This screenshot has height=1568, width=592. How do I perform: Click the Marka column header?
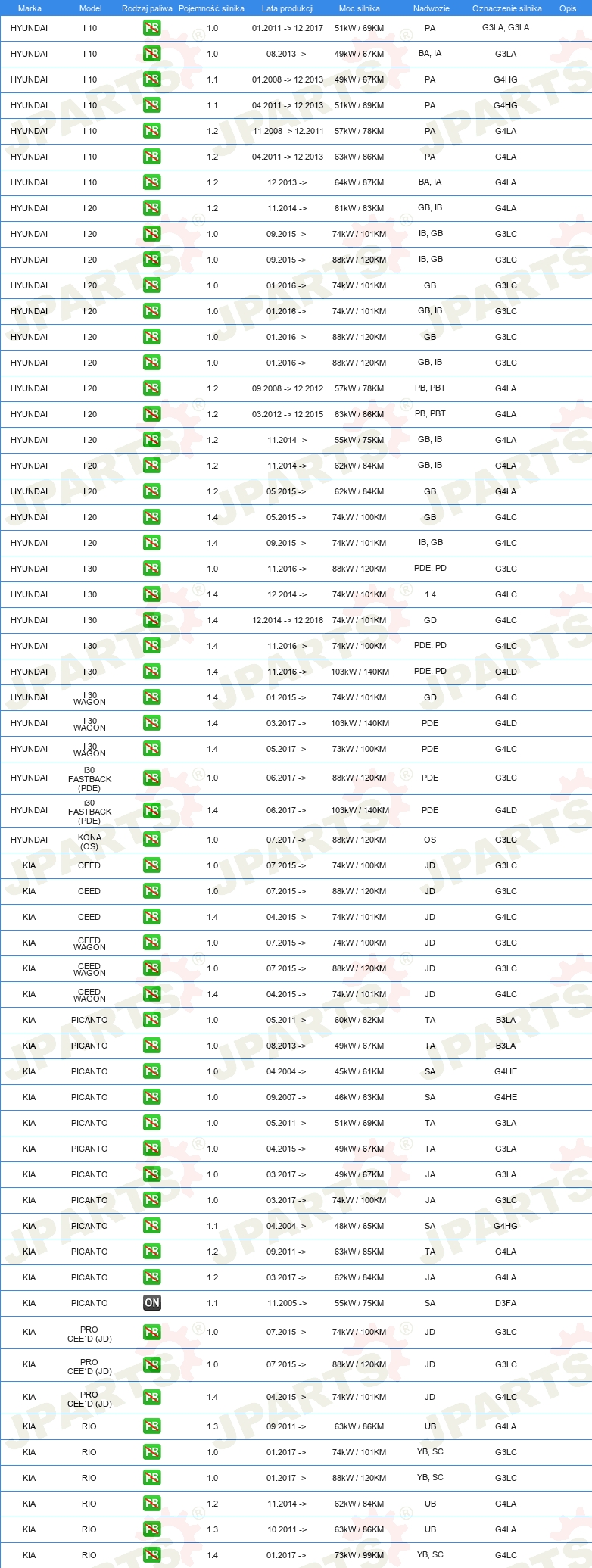[x=30, y=8]
